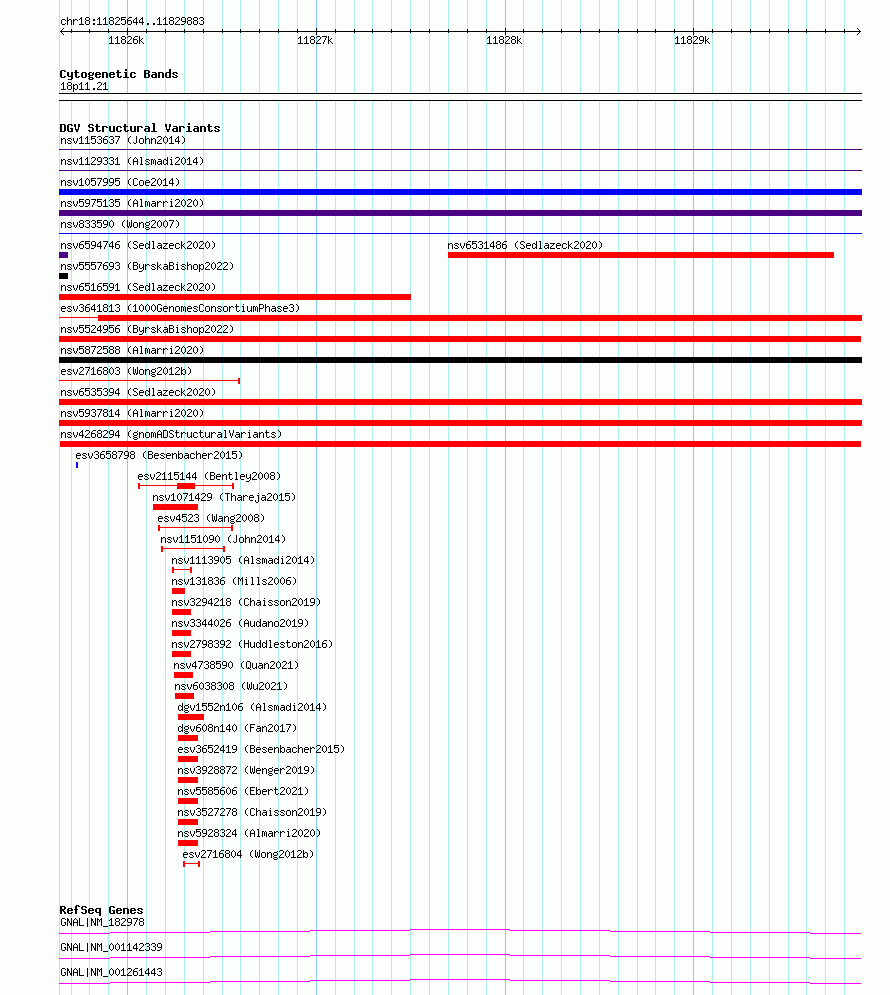890x995 pixels.
Task: Click the blue bar of nsv1057995 (Coe2014)
Action: 461,192
